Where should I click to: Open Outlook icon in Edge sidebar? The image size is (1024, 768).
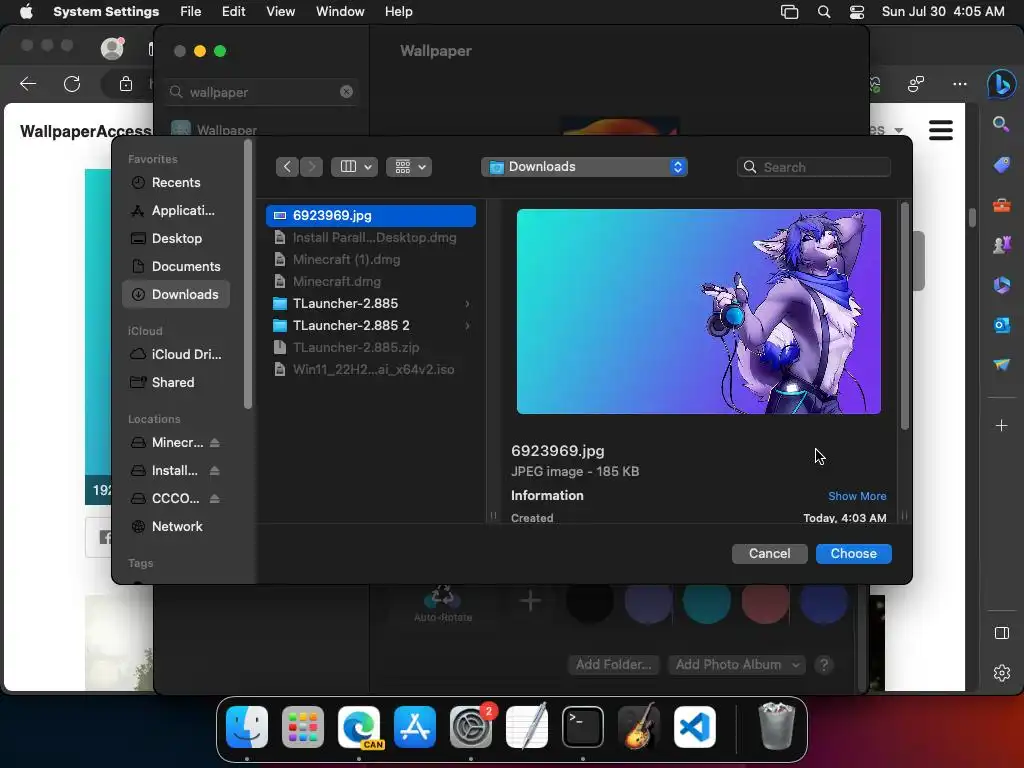point(1001,325)
